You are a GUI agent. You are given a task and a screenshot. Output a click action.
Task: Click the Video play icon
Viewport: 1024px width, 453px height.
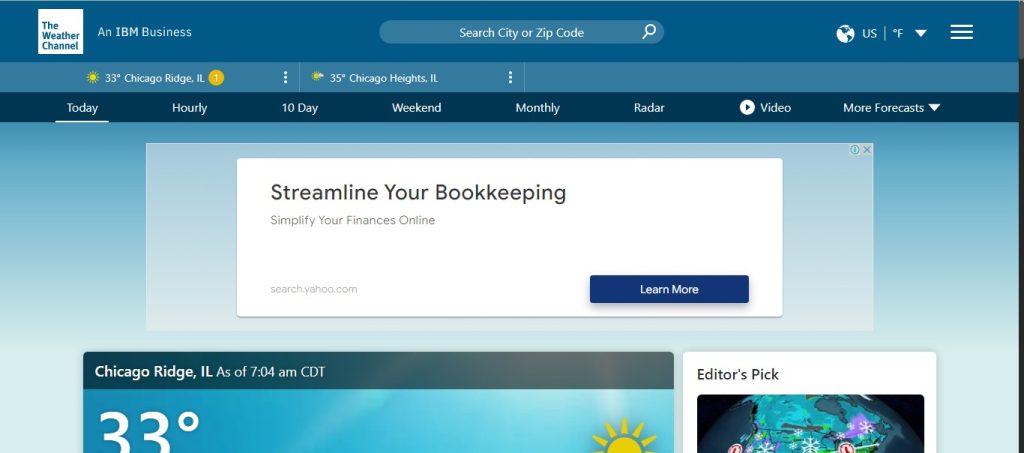click(x=747, y=108)
